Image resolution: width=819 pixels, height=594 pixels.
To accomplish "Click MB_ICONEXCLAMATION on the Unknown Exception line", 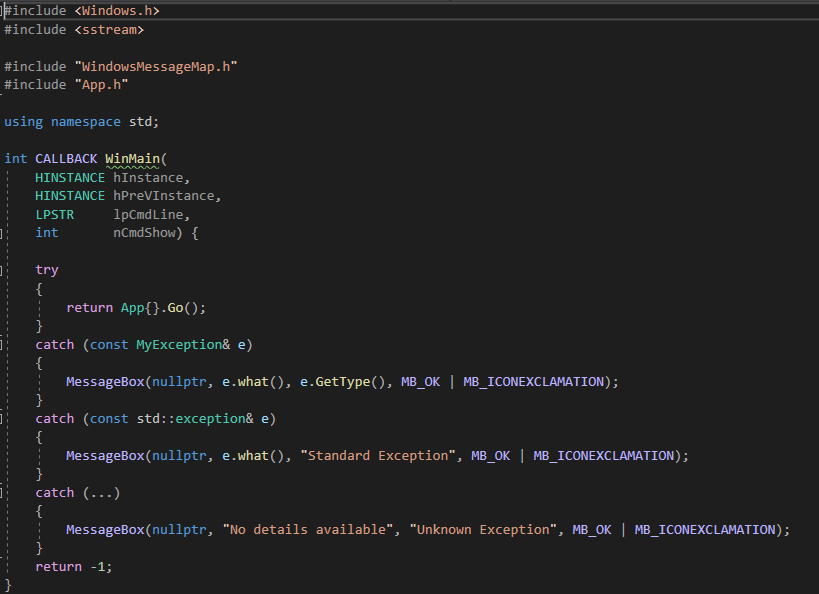I will pyautogui.click(x=705, y=530).
